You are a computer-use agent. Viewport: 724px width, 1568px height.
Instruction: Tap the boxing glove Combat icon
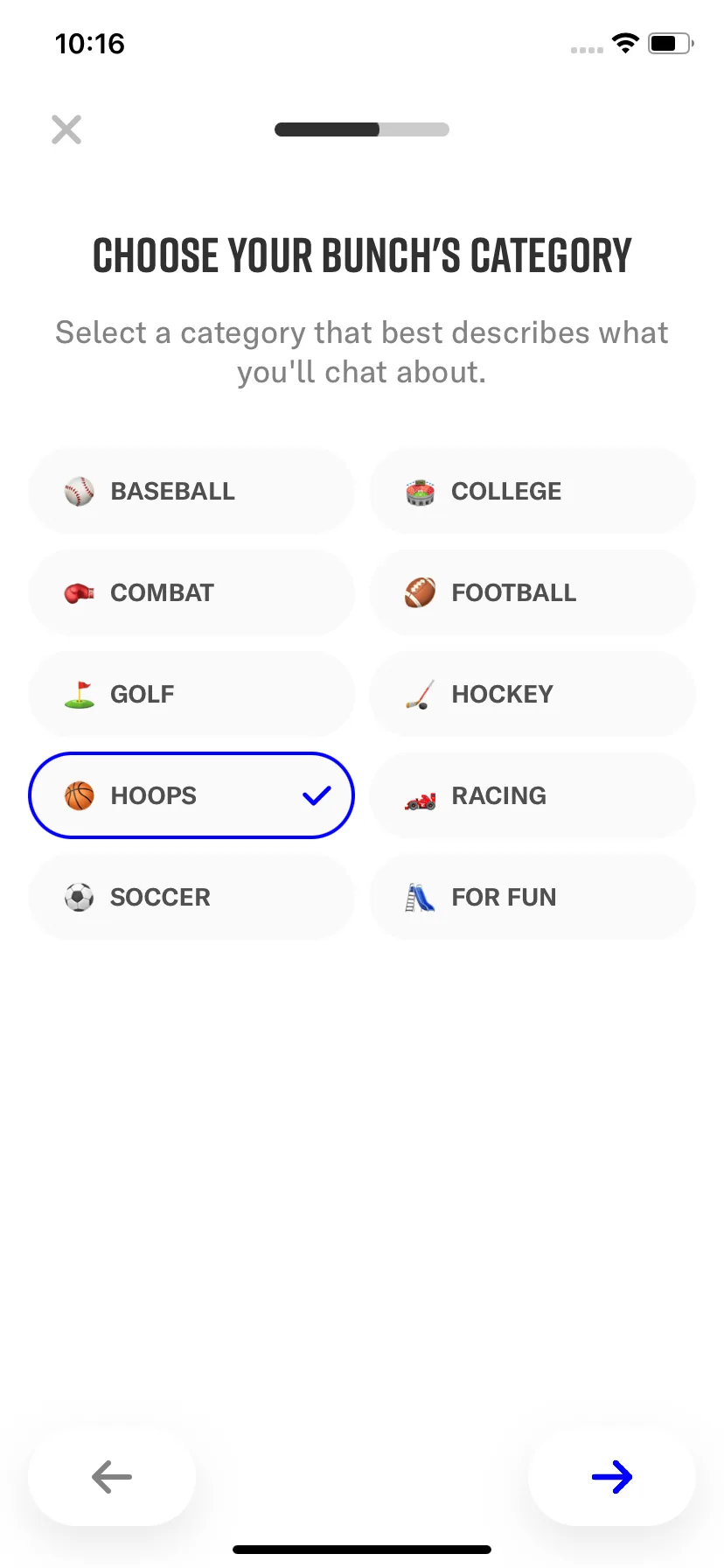click(79, 593)
